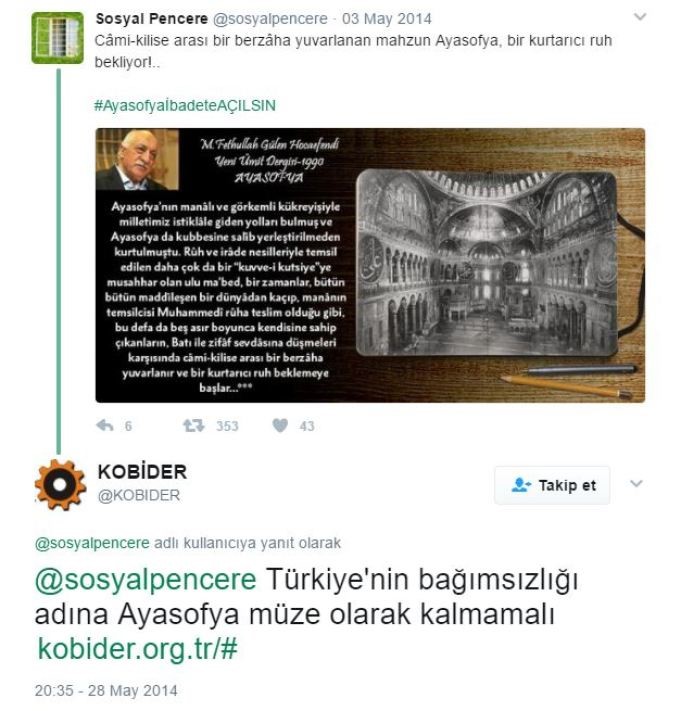Click the @KOBIDER handle under the name
681x711 pixels.
tap(139, 495)
